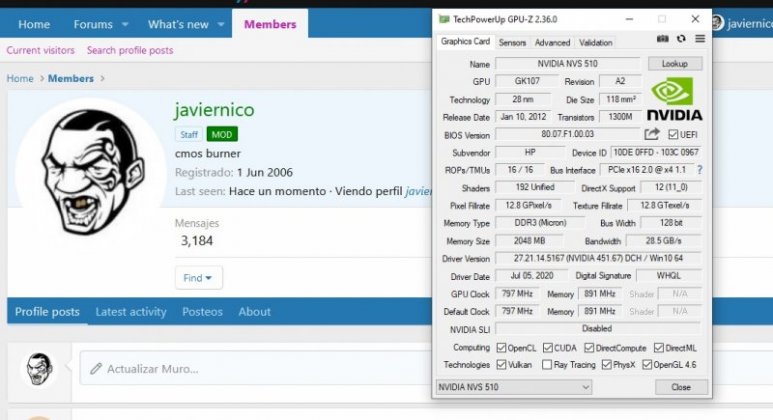
Task: Click the GPU-Z screenshot camera icon
Action: 663,39
